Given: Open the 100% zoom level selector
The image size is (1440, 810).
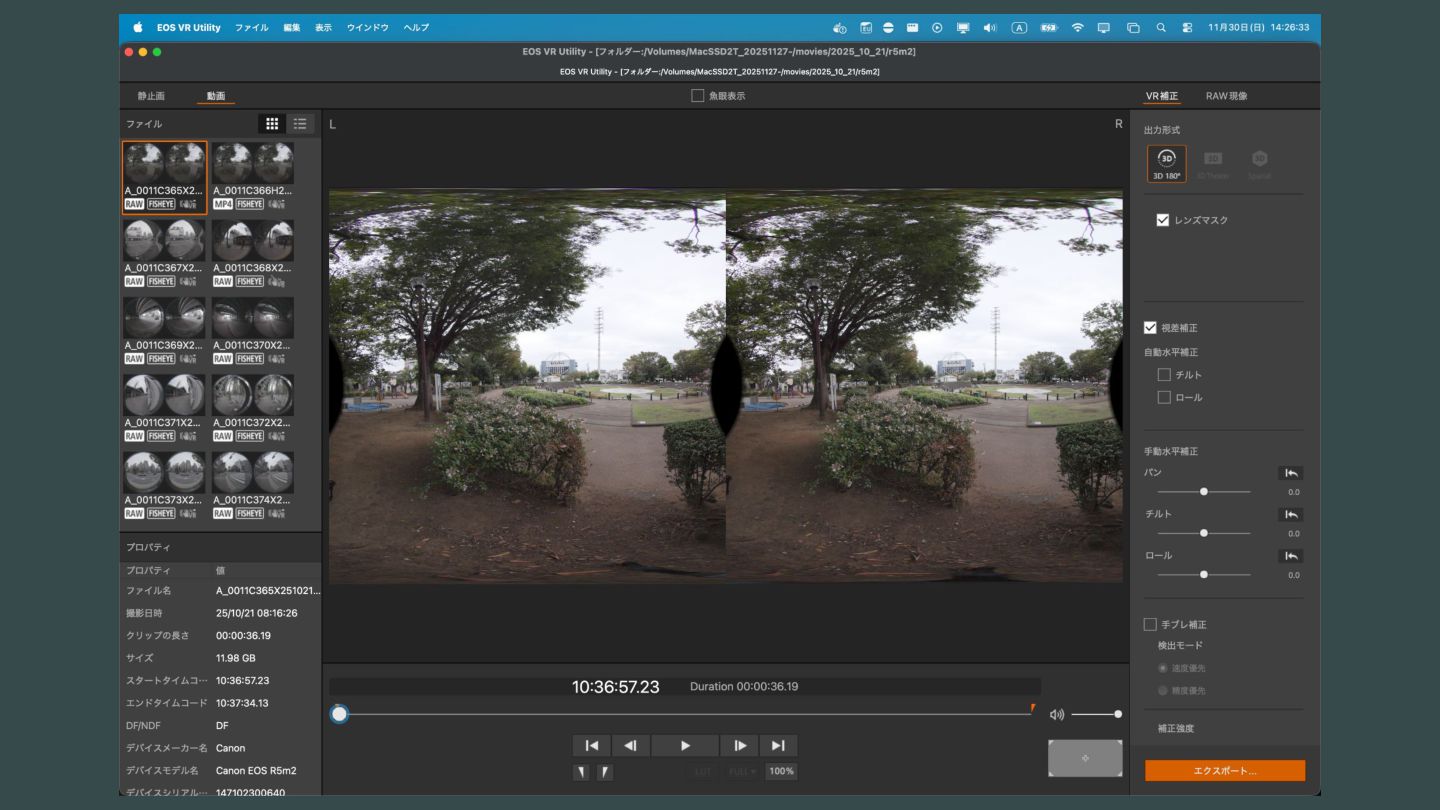Looking at the screenshot, I should (781, 772).
